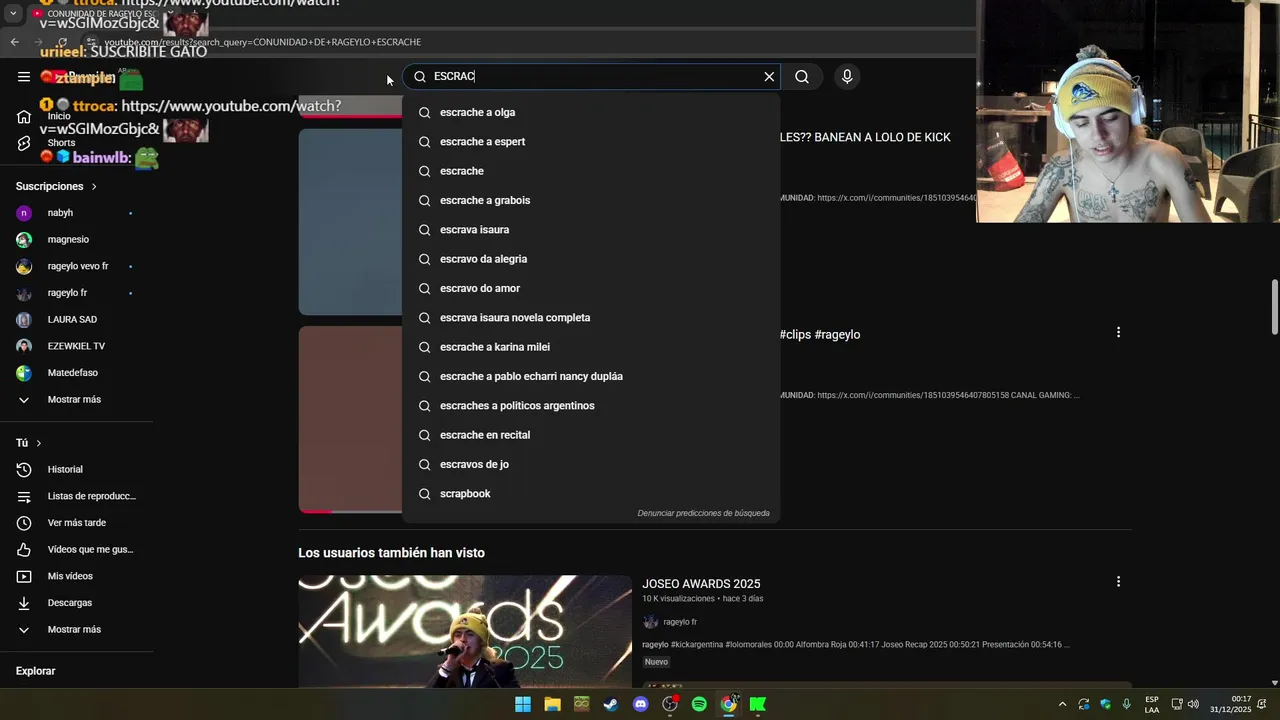Viewport: 1280px width, 720px height.
Task: Select suggestion "escrache en recital"
Action: click(591, 435)
